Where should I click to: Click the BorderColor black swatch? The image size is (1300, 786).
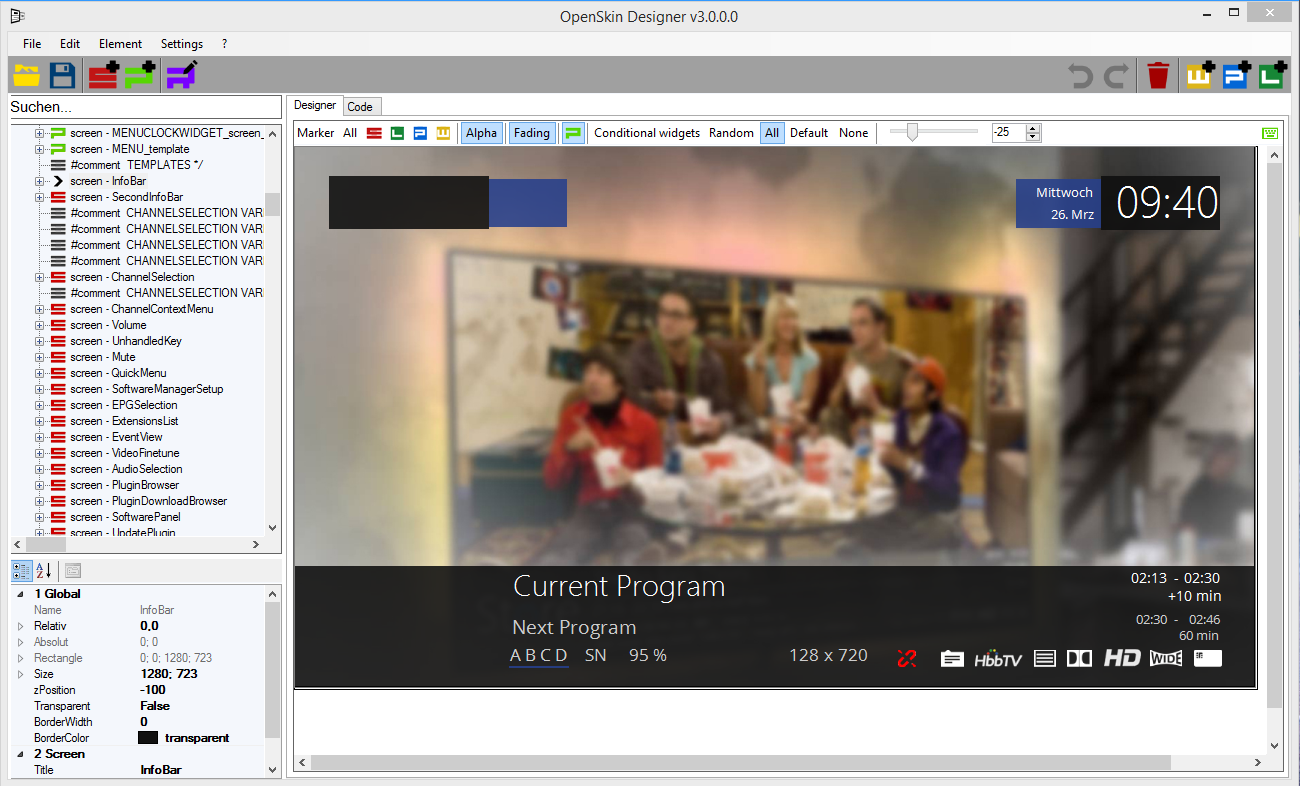click(x=148, y=738)
